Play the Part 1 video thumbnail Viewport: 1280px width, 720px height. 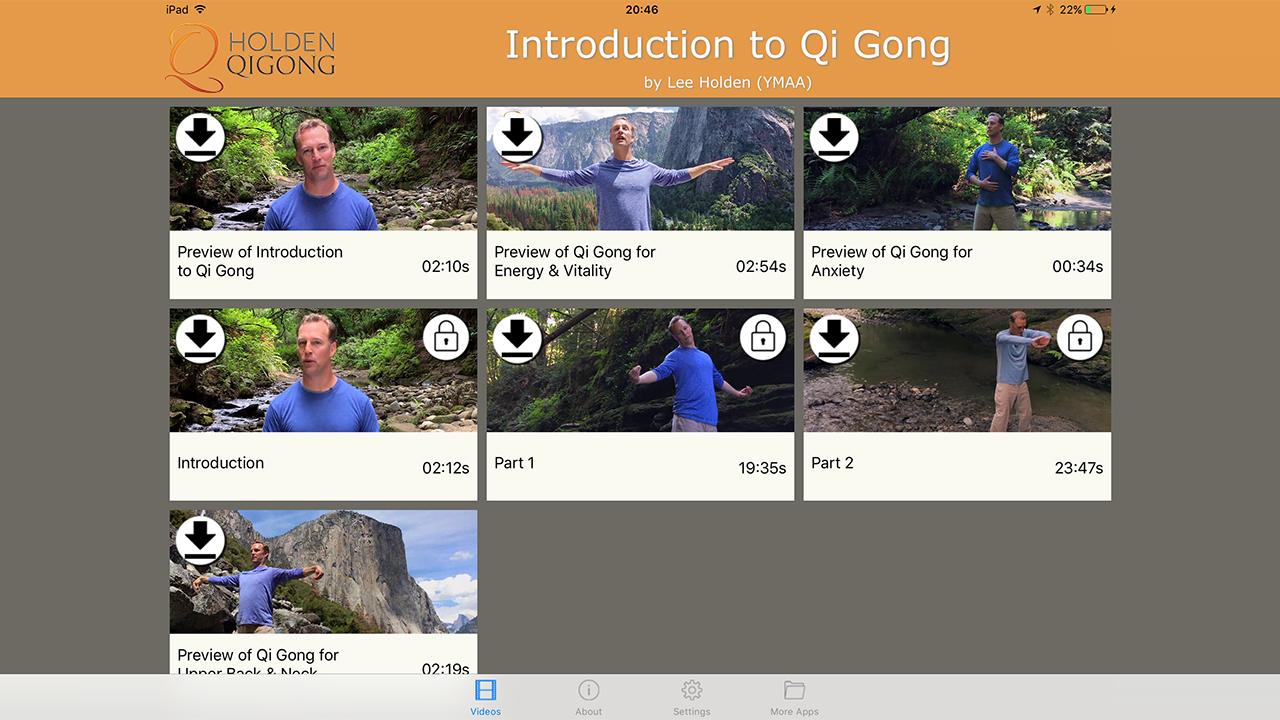coord(640,370)
